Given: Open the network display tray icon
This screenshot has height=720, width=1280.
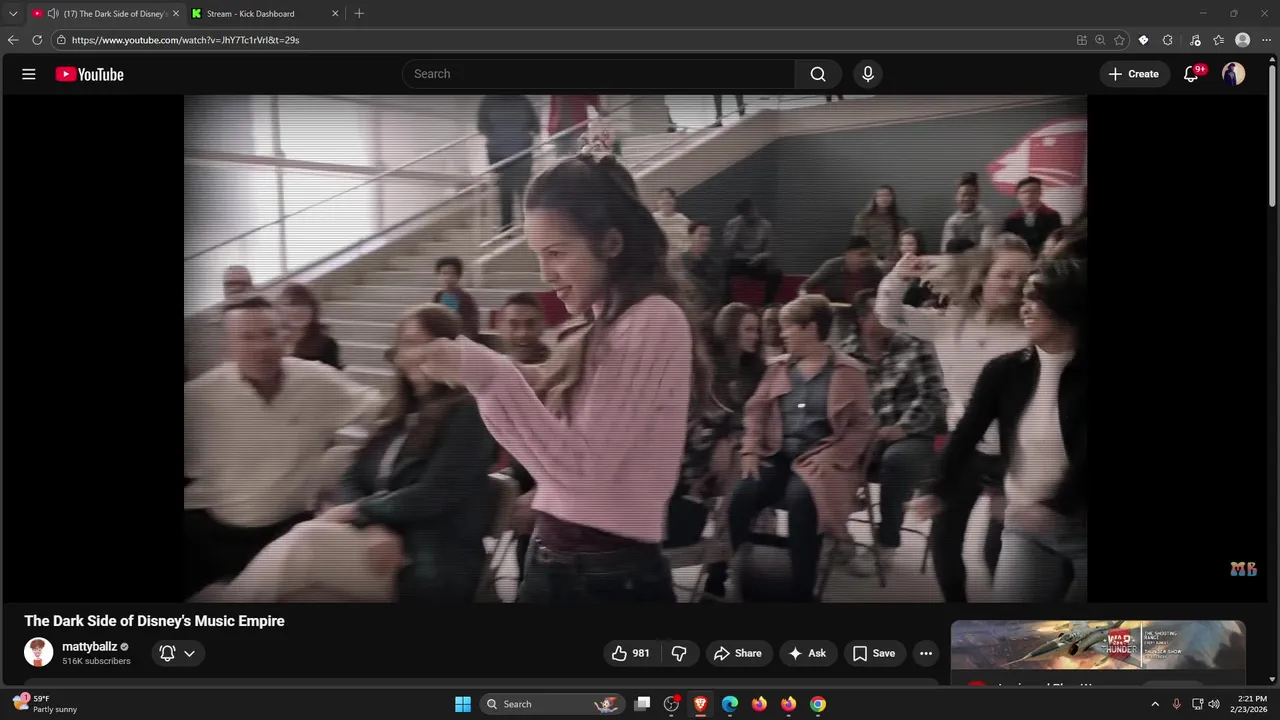Looking at the screenshot, I should click(1196, 704).
